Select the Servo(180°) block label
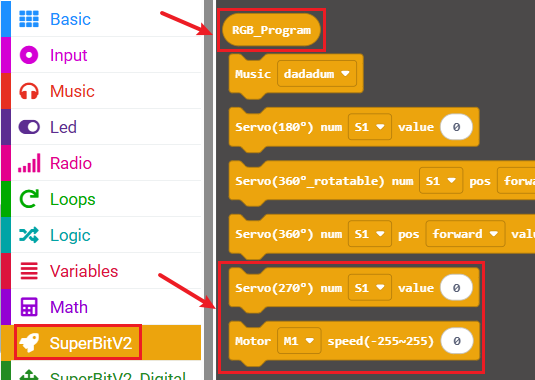The width and height of the screenshot is (535, 380). (x=274, y=127)
